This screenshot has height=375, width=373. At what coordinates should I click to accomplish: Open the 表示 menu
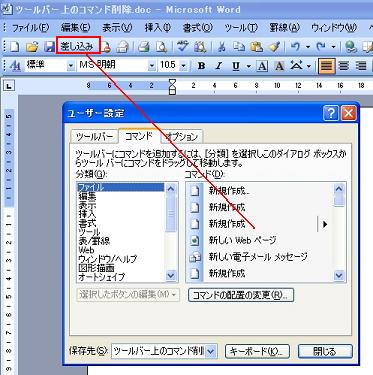[117, 28]
